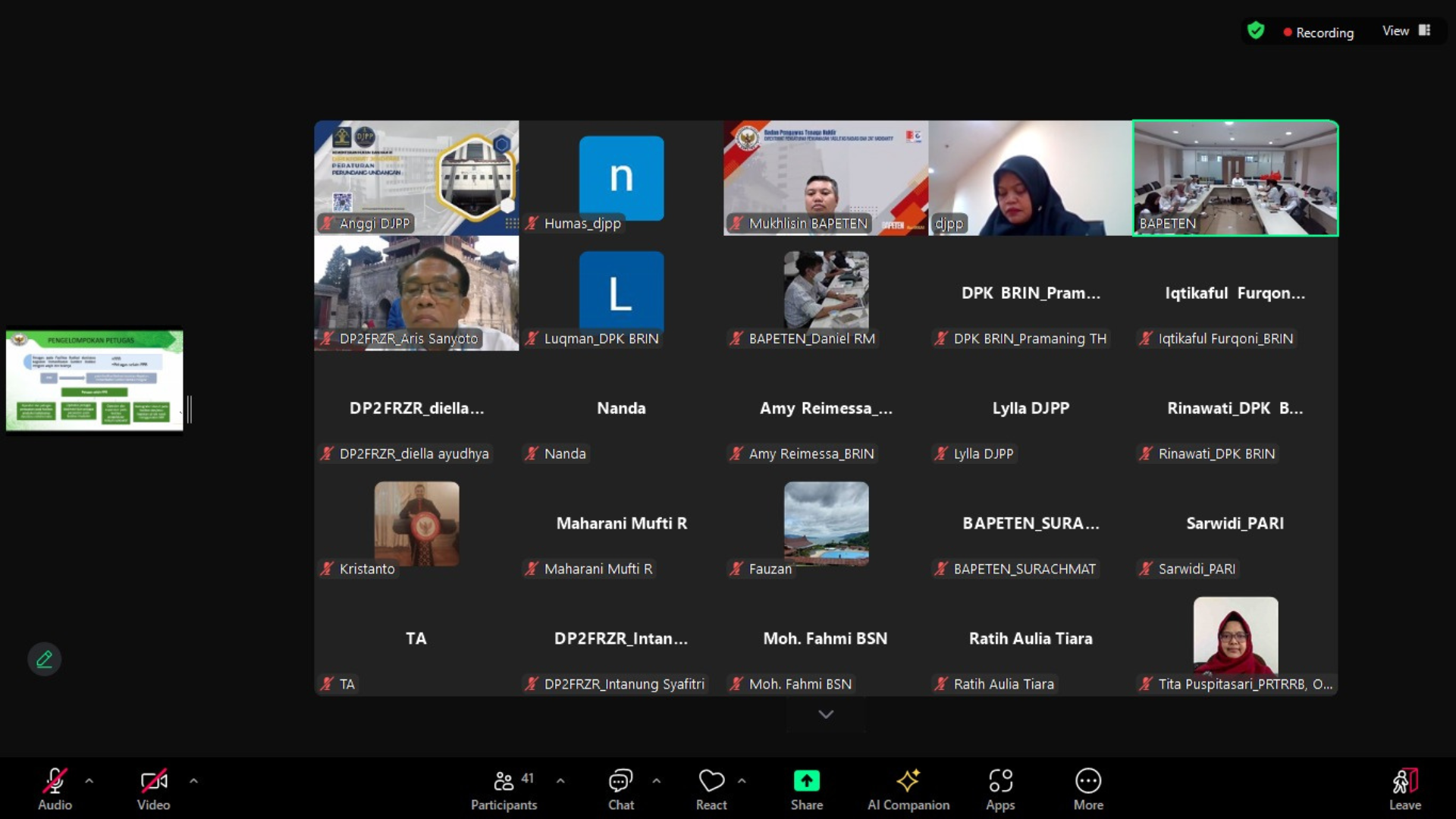Click the green Share screen button
1456x819 pixels.
[806, 789]
